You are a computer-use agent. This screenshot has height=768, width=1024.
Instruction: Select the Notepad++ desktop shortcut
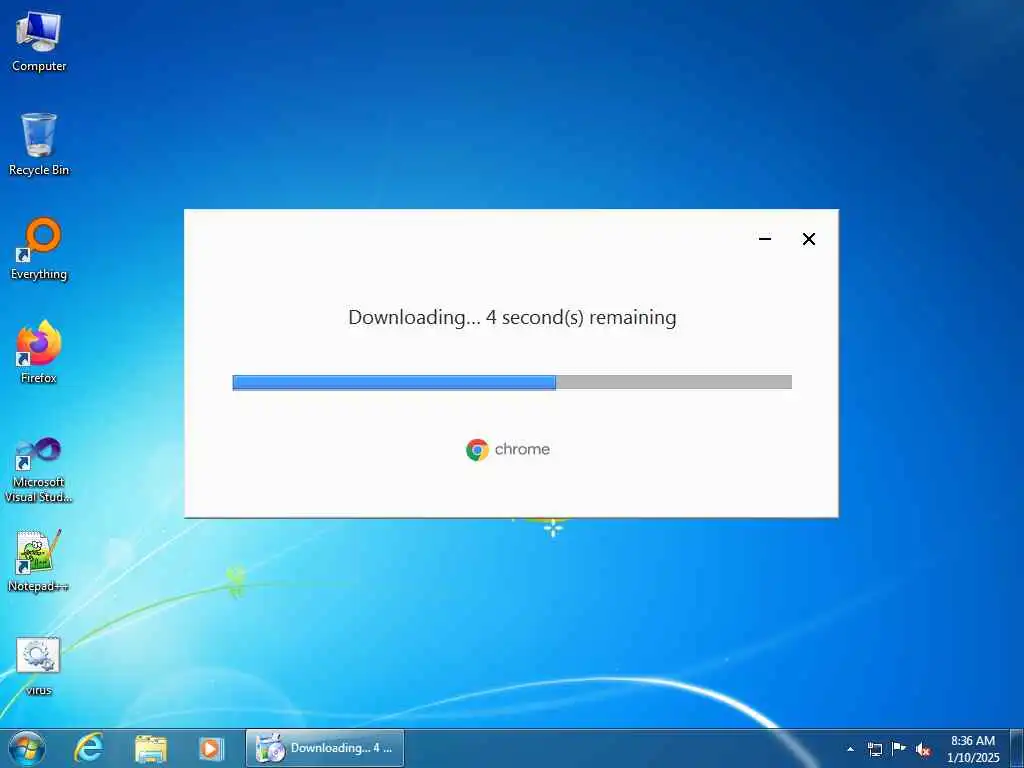click(x=39, y=561)
